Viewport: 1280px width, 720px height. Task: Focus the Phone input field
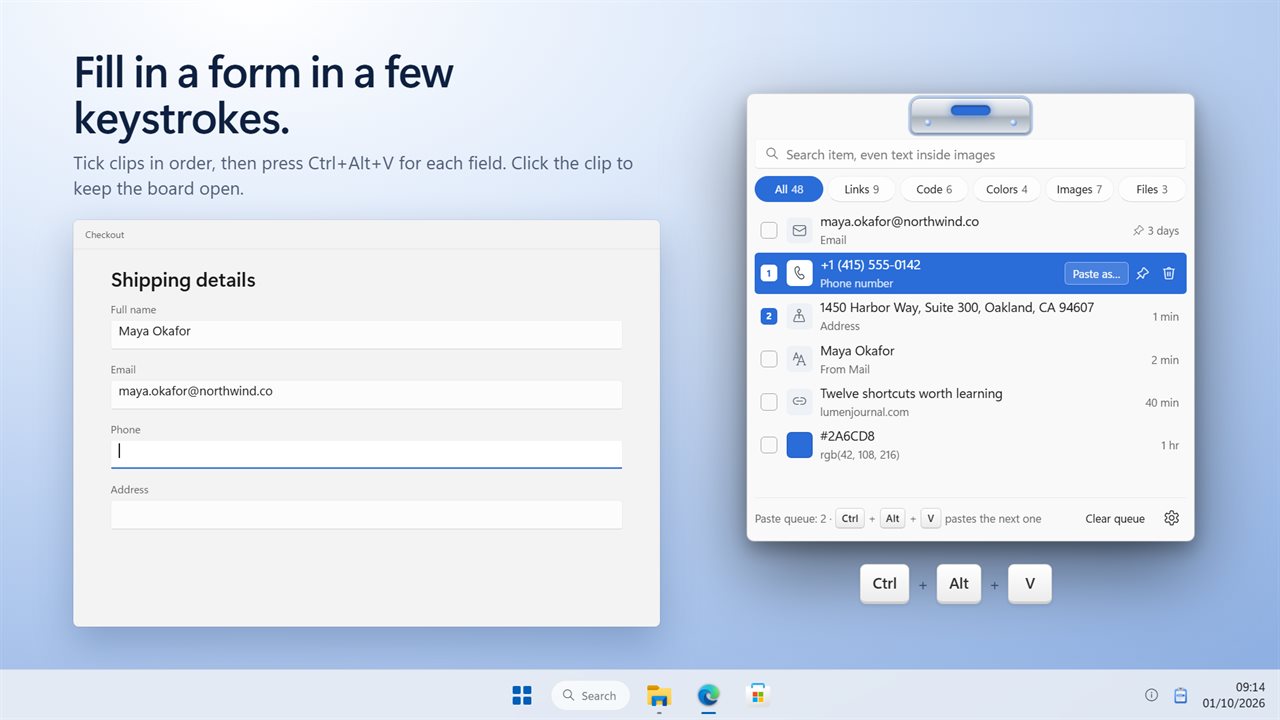click(366, 454)
